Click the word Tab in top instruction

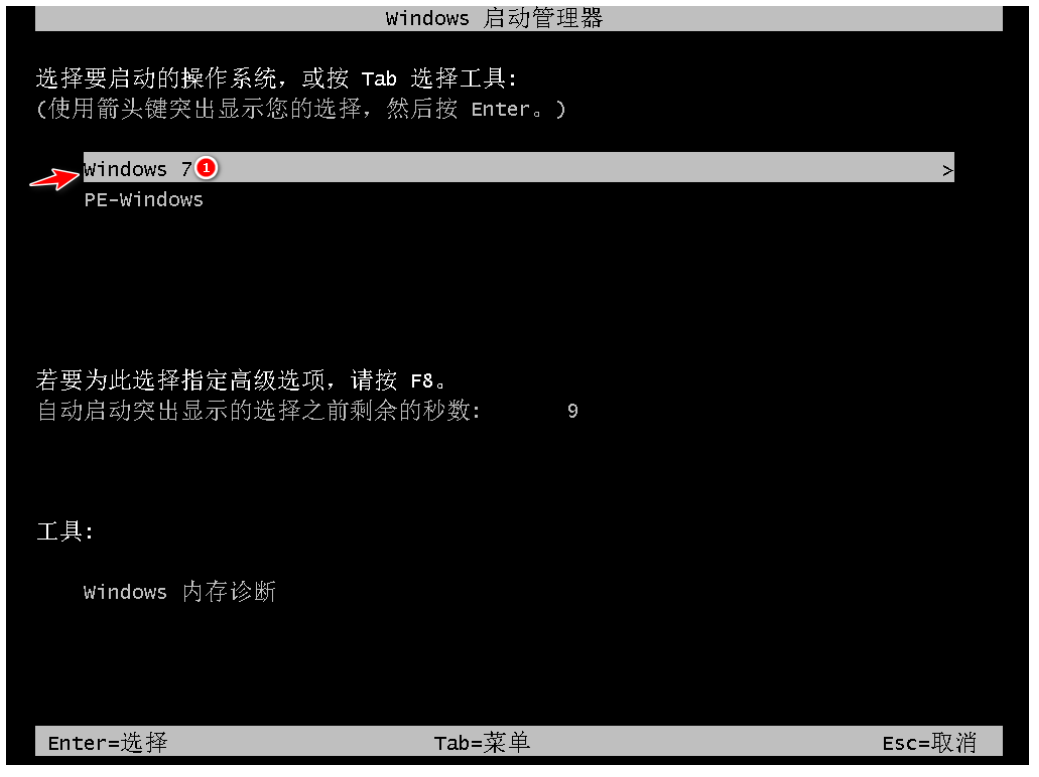point(379,79)
